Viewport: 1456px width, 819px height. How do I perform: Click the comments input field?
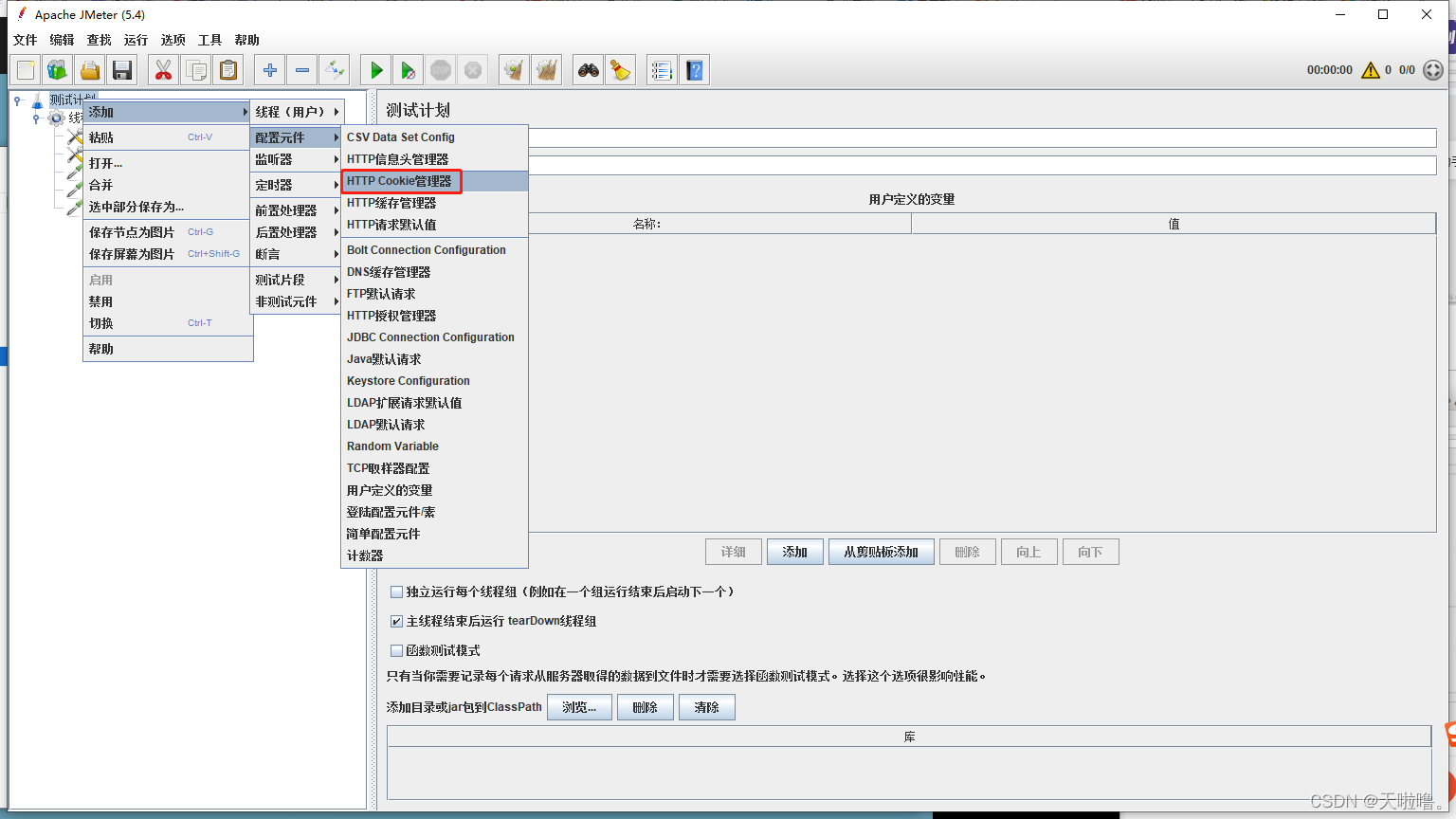pos(982,165)
